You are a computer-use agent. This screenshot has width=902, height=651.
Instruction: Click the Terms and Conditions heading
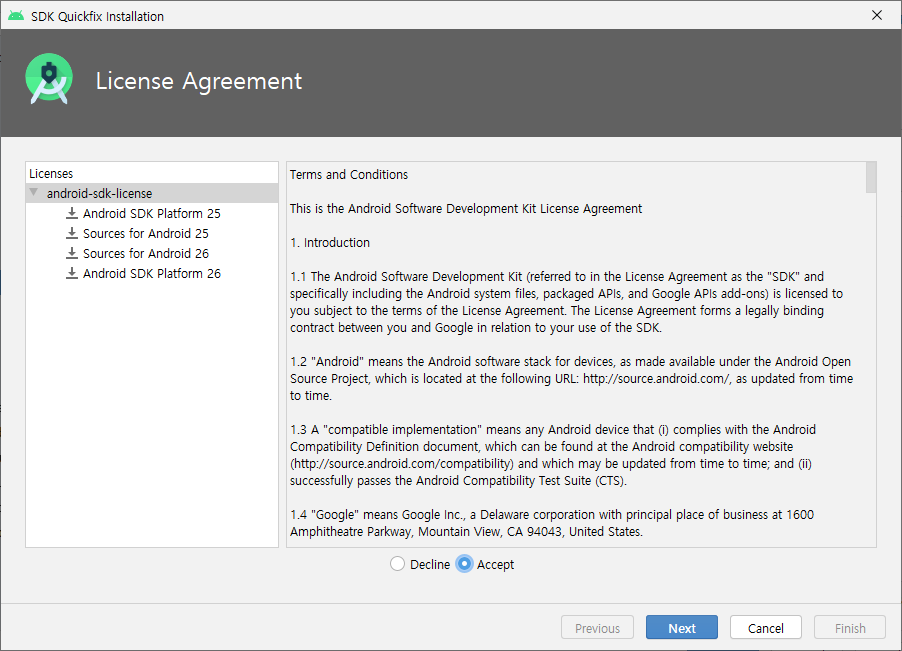tap(349, 175)
